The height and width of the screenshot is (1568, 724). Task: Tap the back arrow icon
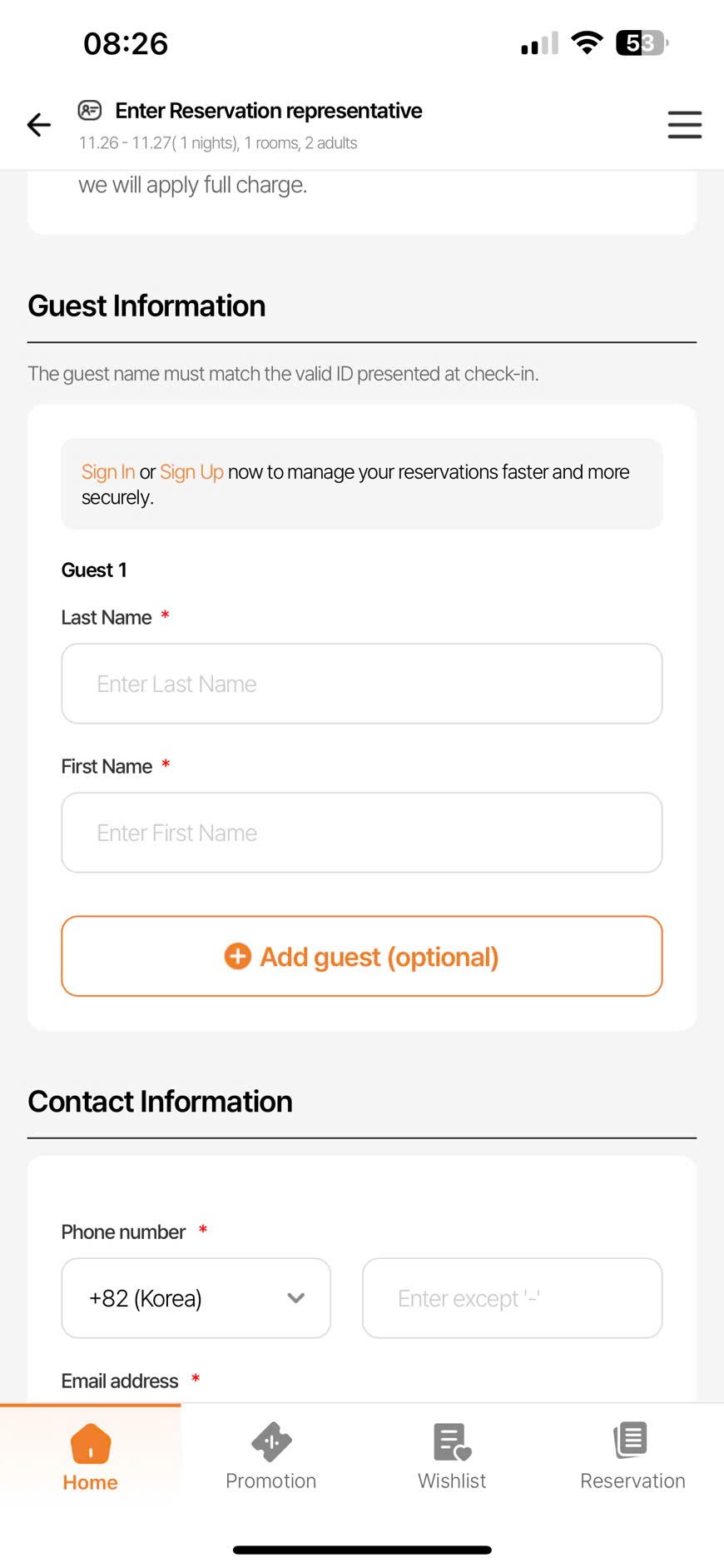click(x=39, y=125)
